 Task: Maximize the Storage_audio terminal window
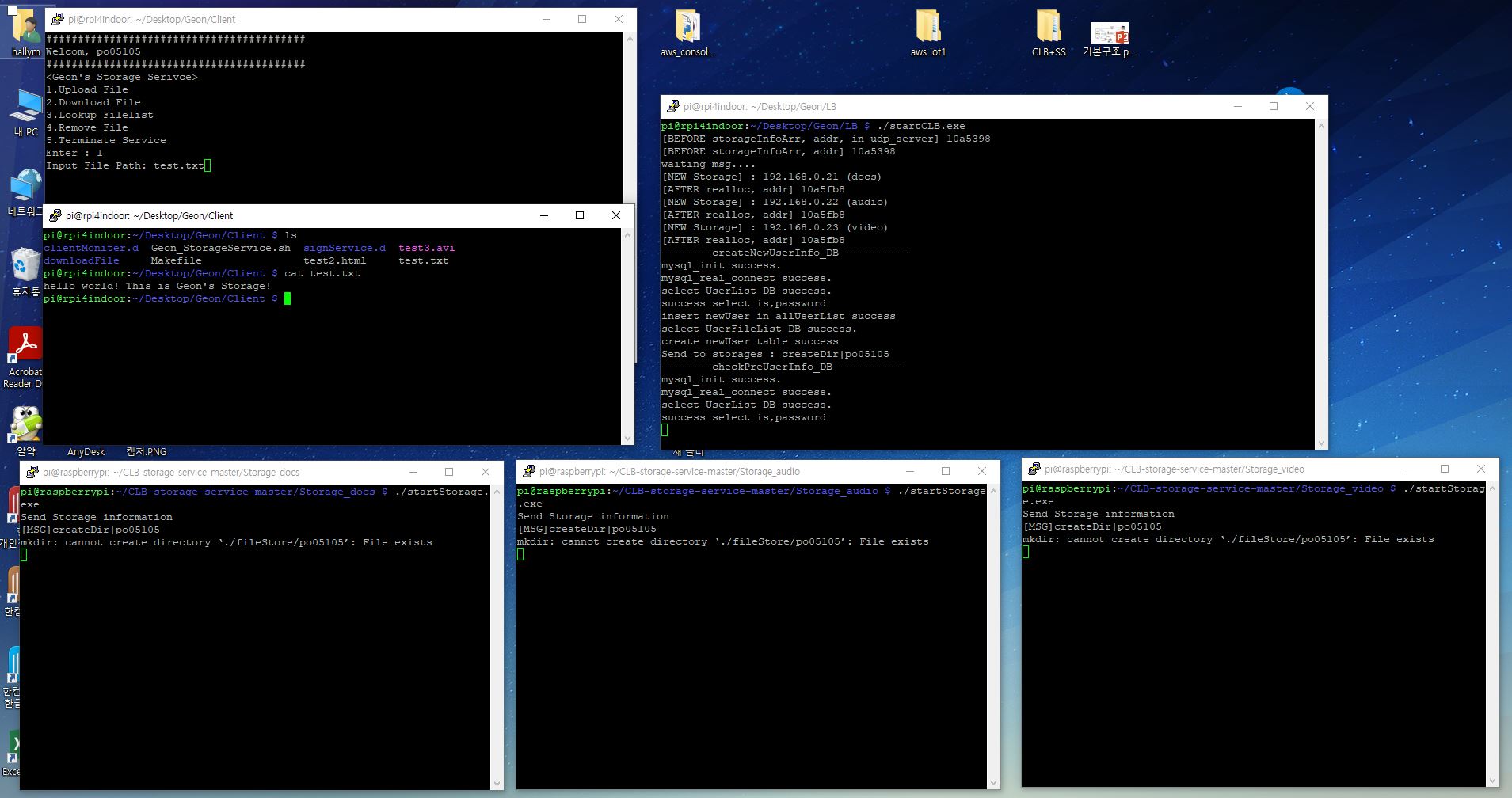click(x=946, y=471)
